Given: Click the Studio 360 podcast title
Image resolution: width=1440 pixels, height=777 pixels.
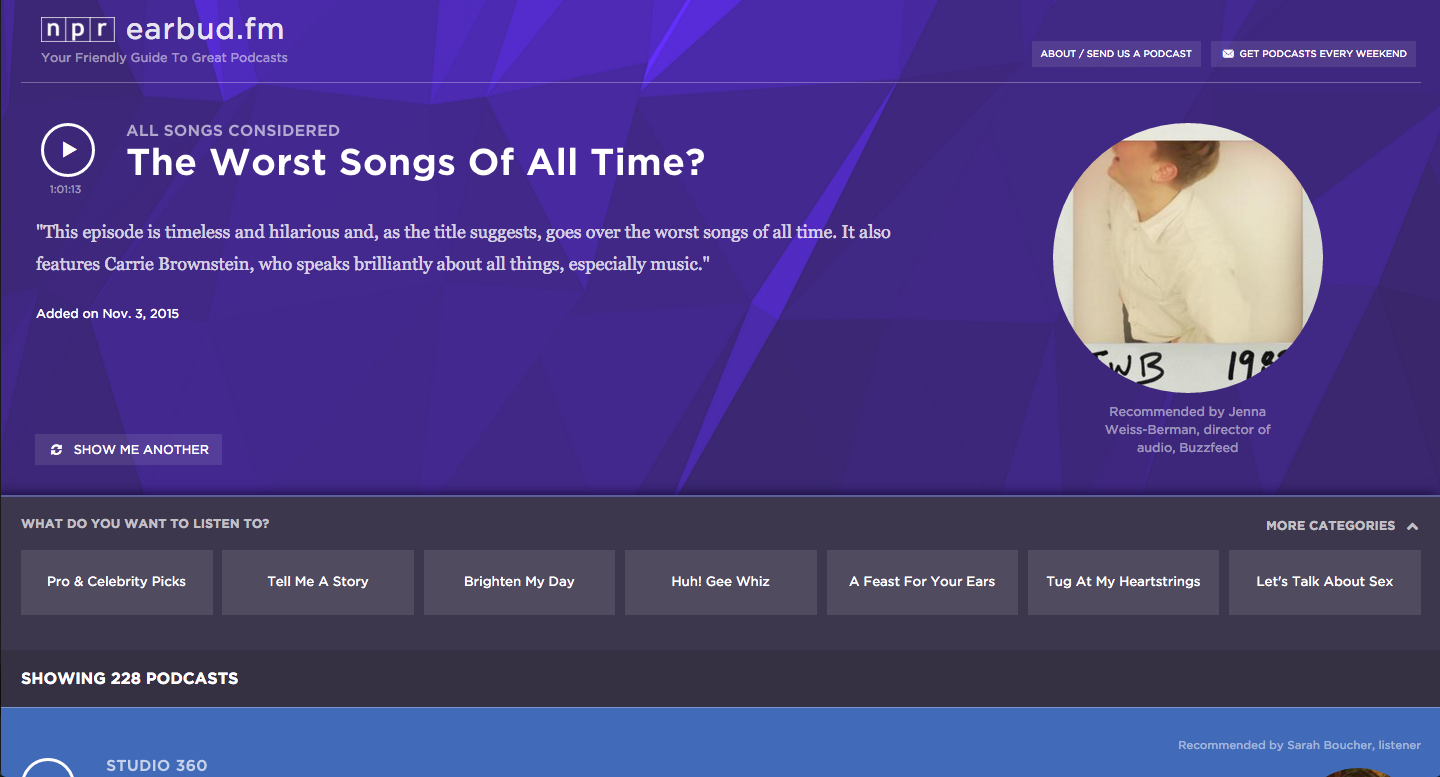Looking at the screenshot, I should [157, 766].
